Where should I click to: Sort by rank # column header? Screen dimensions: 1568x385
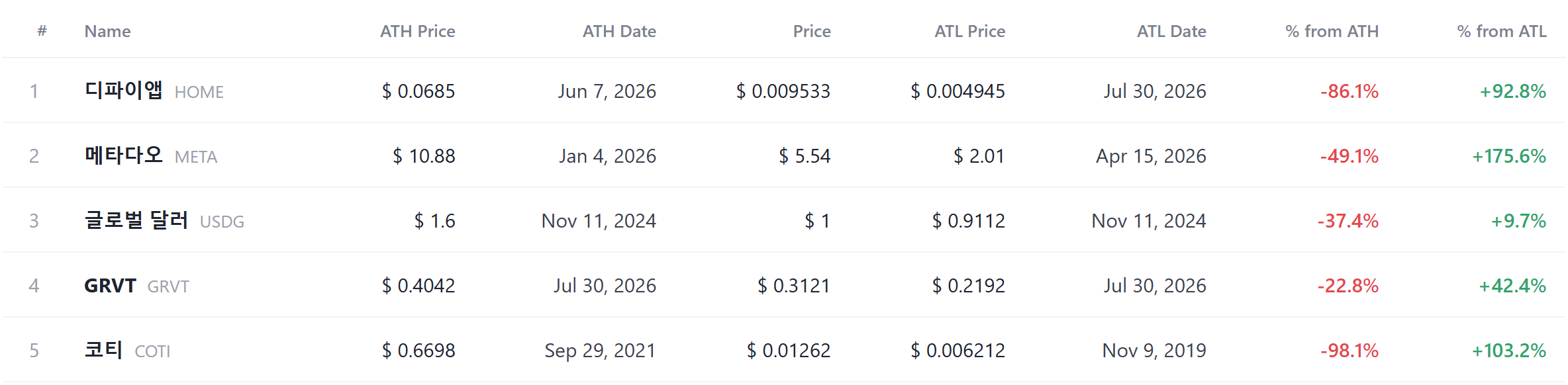coord(42,30)
